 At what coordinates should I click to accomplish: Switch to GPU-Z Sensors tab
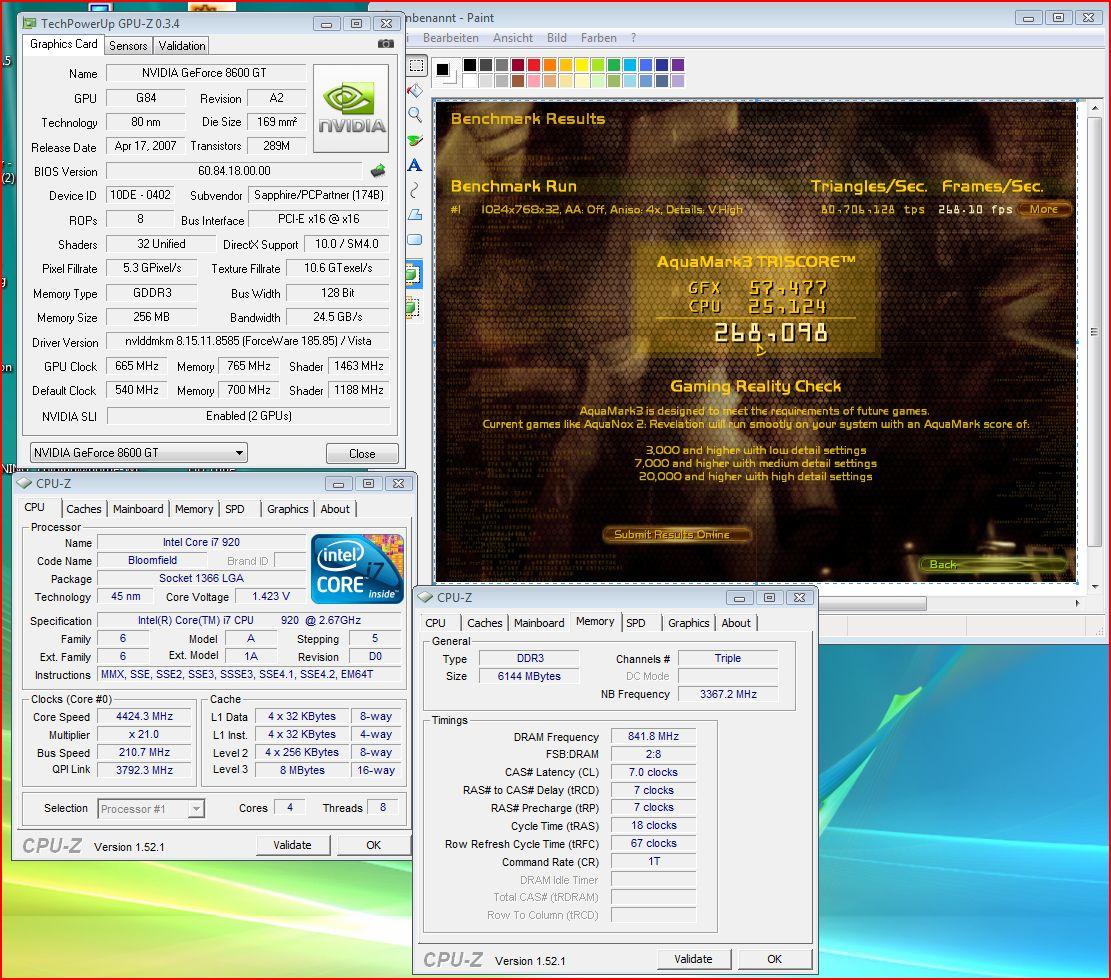point(128,45)
